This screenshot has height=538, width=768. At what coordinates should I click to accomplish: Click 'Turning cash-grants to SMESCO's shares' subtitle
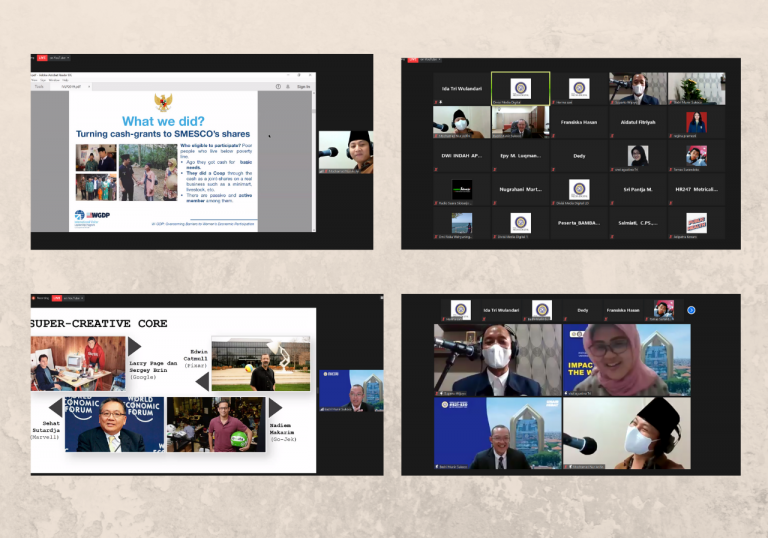coord(163,134)
